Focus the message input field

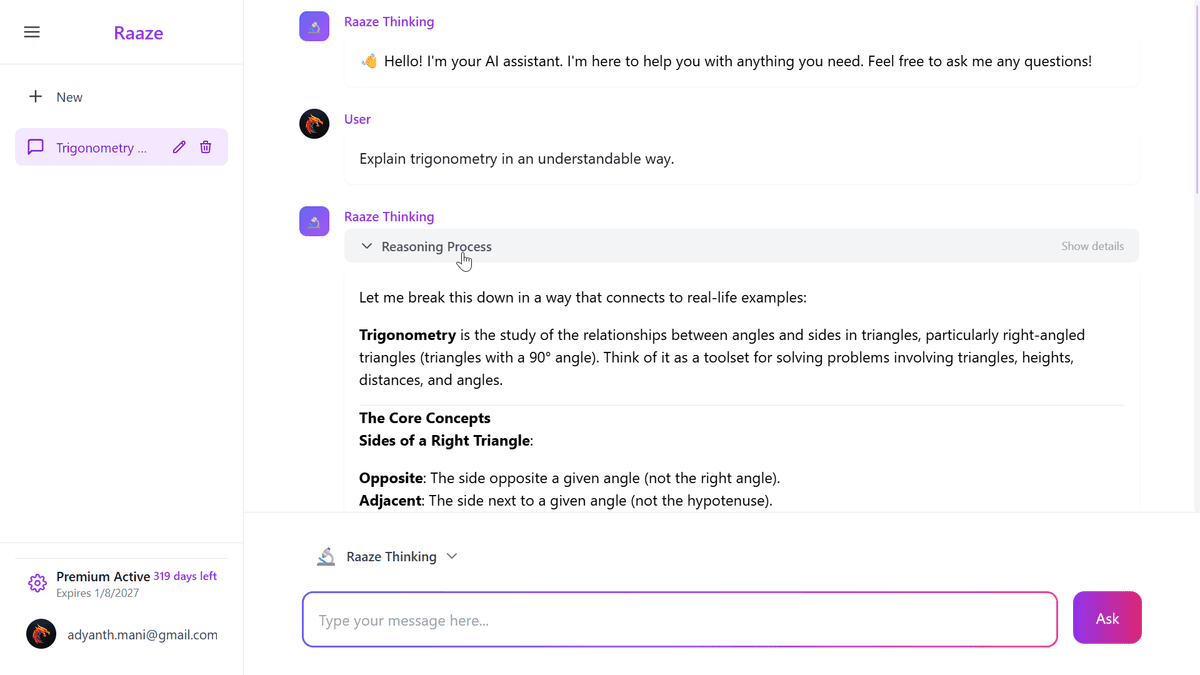click(680, 618)
